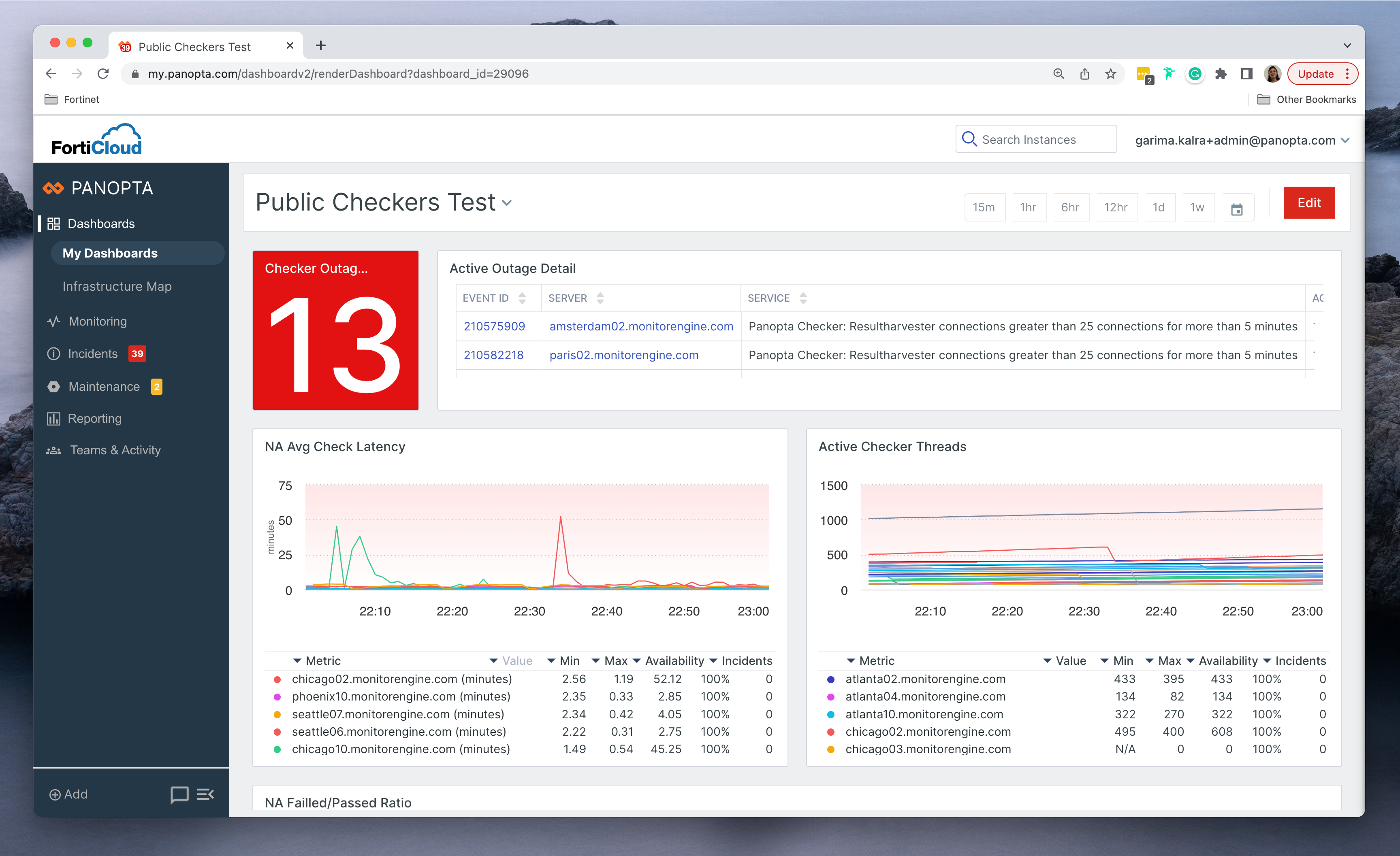Screen dimensions: 1400x856
Task: Open amsterdam02.monitorengine.com server link
Action: (641, 326)
